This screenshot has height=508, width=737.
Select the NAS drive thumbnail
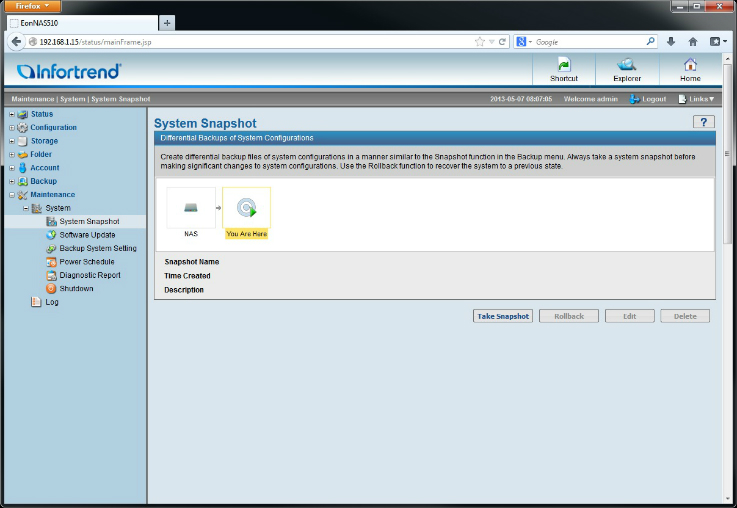point(191,208)
